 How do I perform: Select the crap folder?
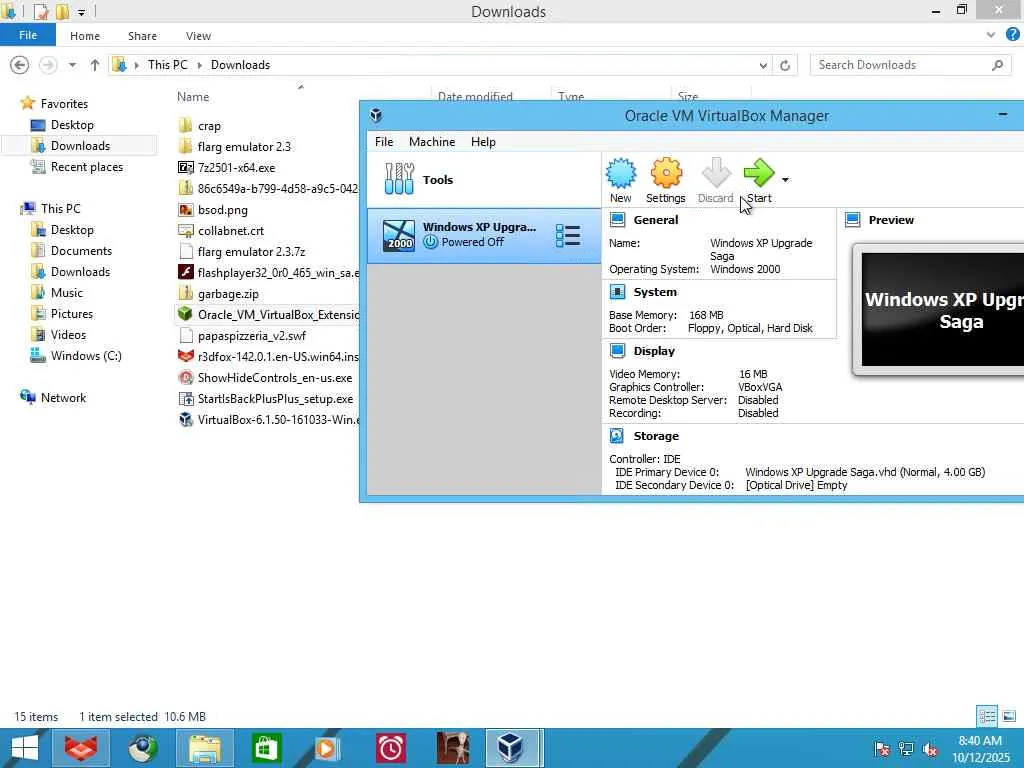coord(209,125)
